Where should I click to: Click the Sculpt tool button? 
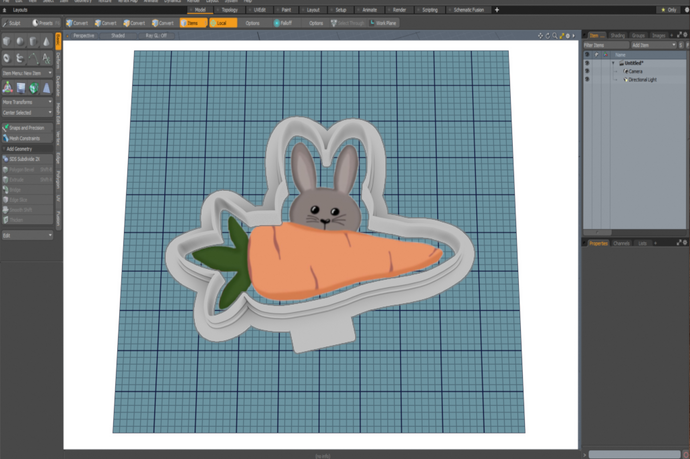[13, 22]
